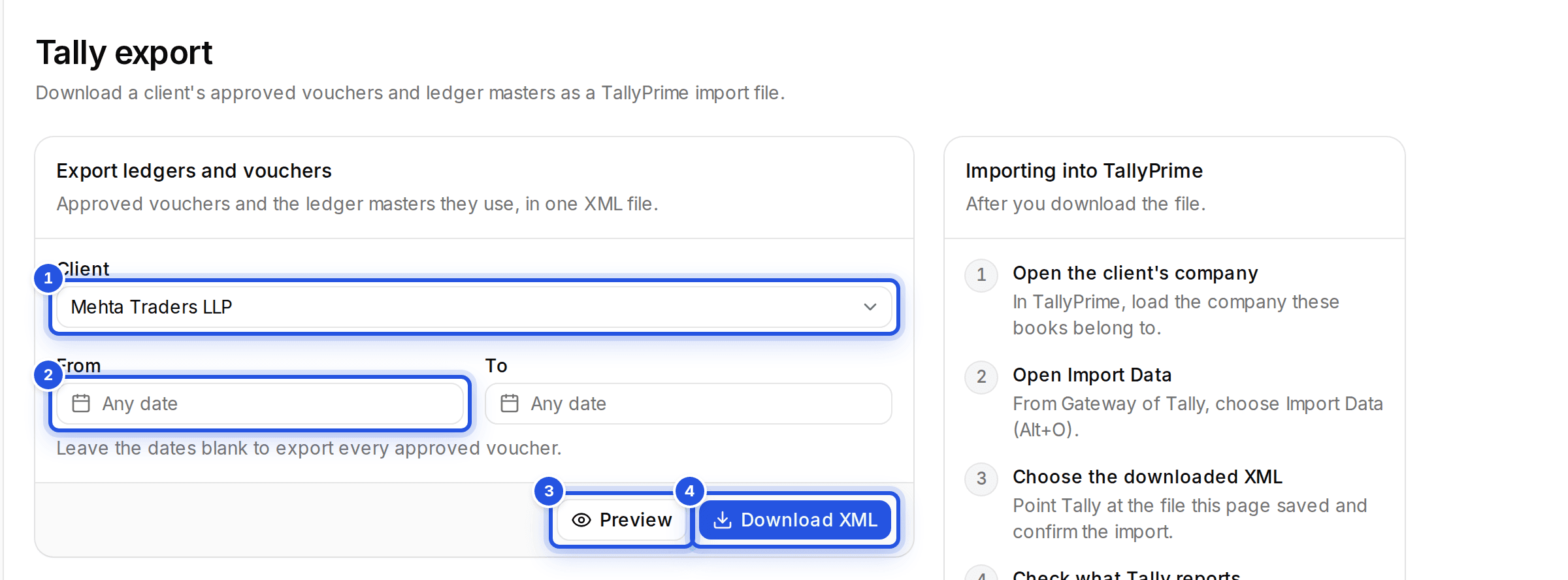Screen dimensions: 1568x580
Task: Click the "Choose the downloaded XML" step title
Action: click(x=1148, y=477)
